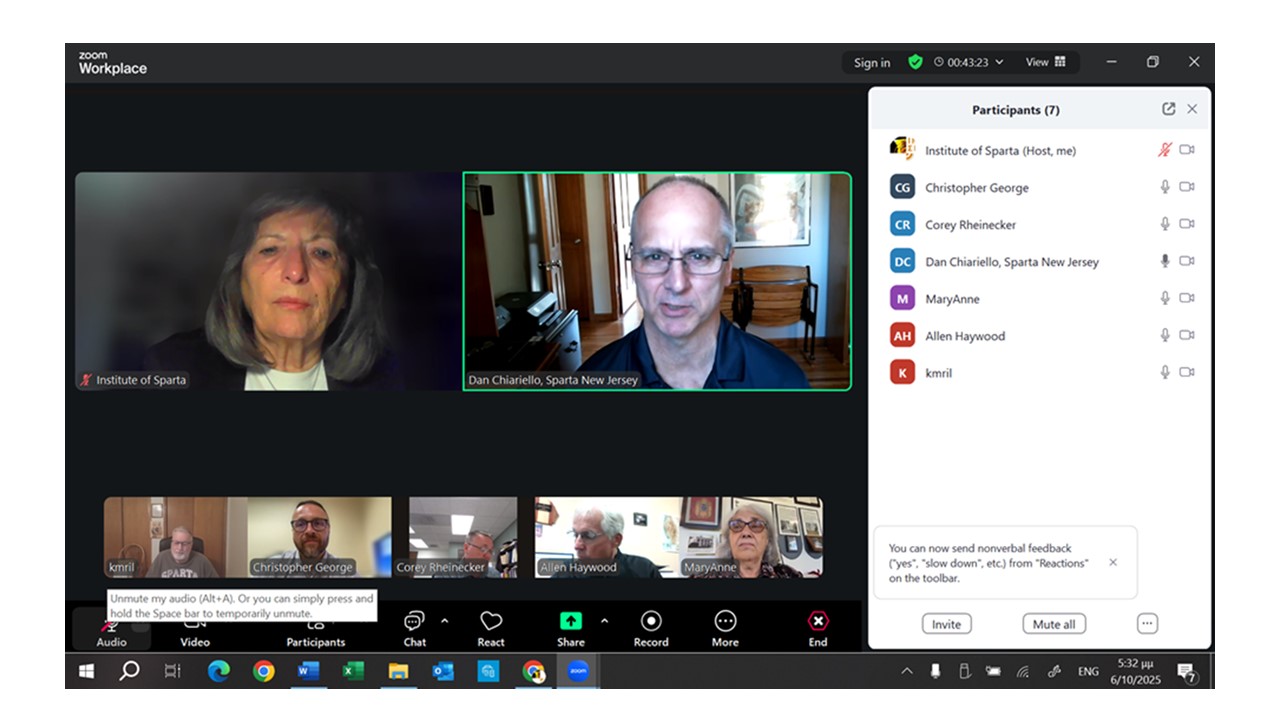Toggle camera icon for Allen Haywood
The height and width of the screenshot is (720, 1280).
point(1187,335)
